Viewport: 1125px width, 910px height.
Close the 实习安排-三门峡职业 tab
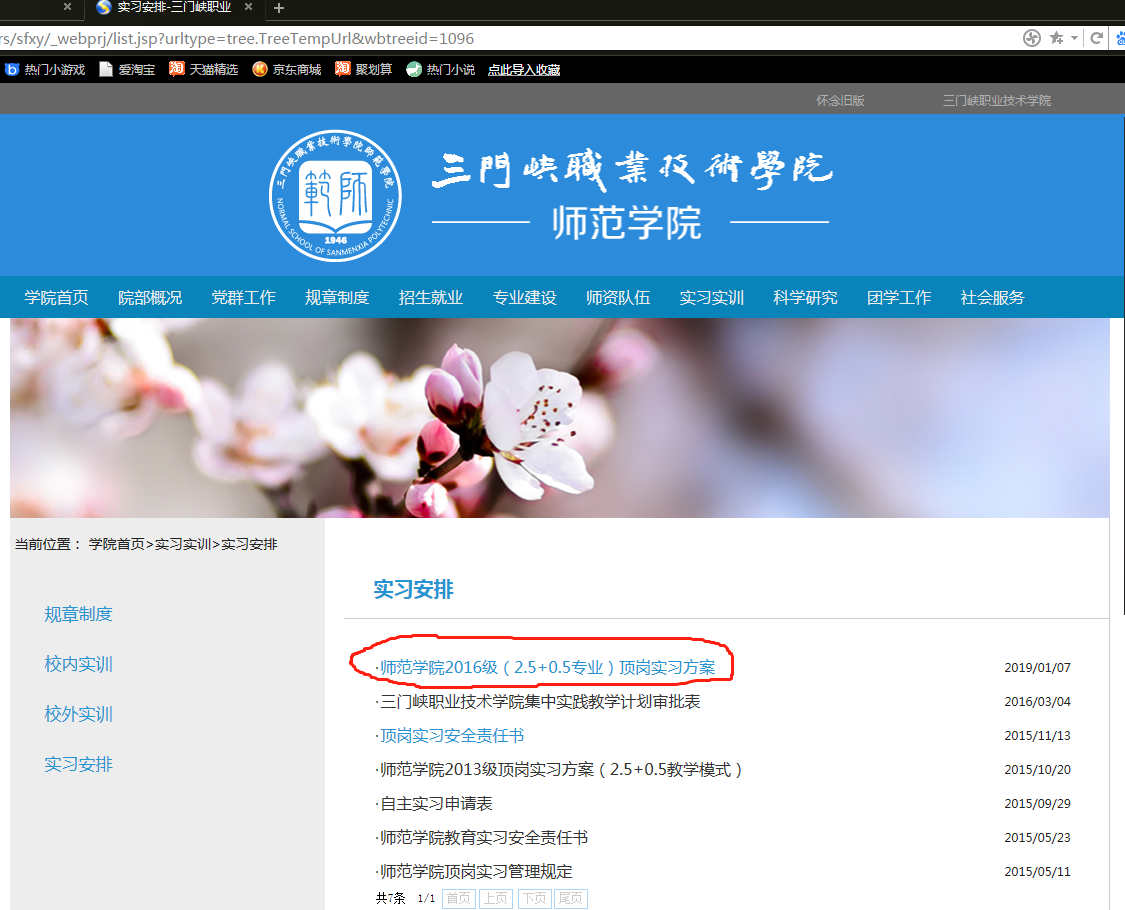[248, 7]
